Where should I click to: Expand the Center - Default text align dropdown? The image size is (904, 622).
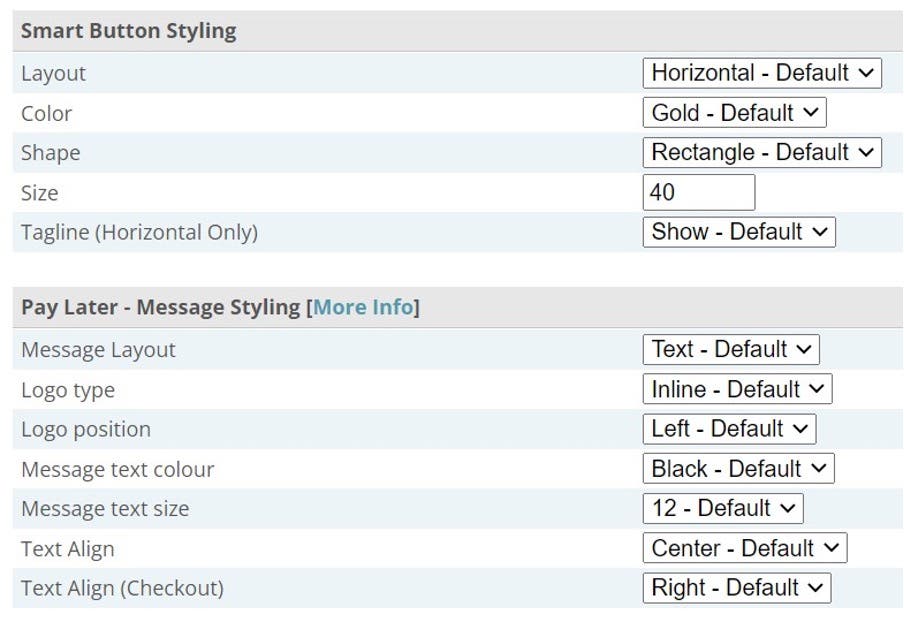coord(744,548)
